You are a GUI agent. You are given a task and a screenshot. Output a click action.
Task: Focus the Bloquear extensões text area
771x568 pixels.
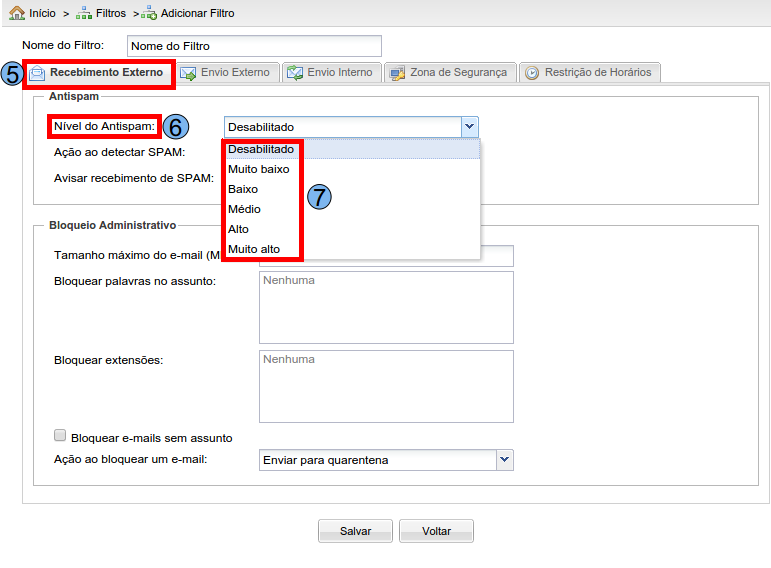(x=386, y=386)
